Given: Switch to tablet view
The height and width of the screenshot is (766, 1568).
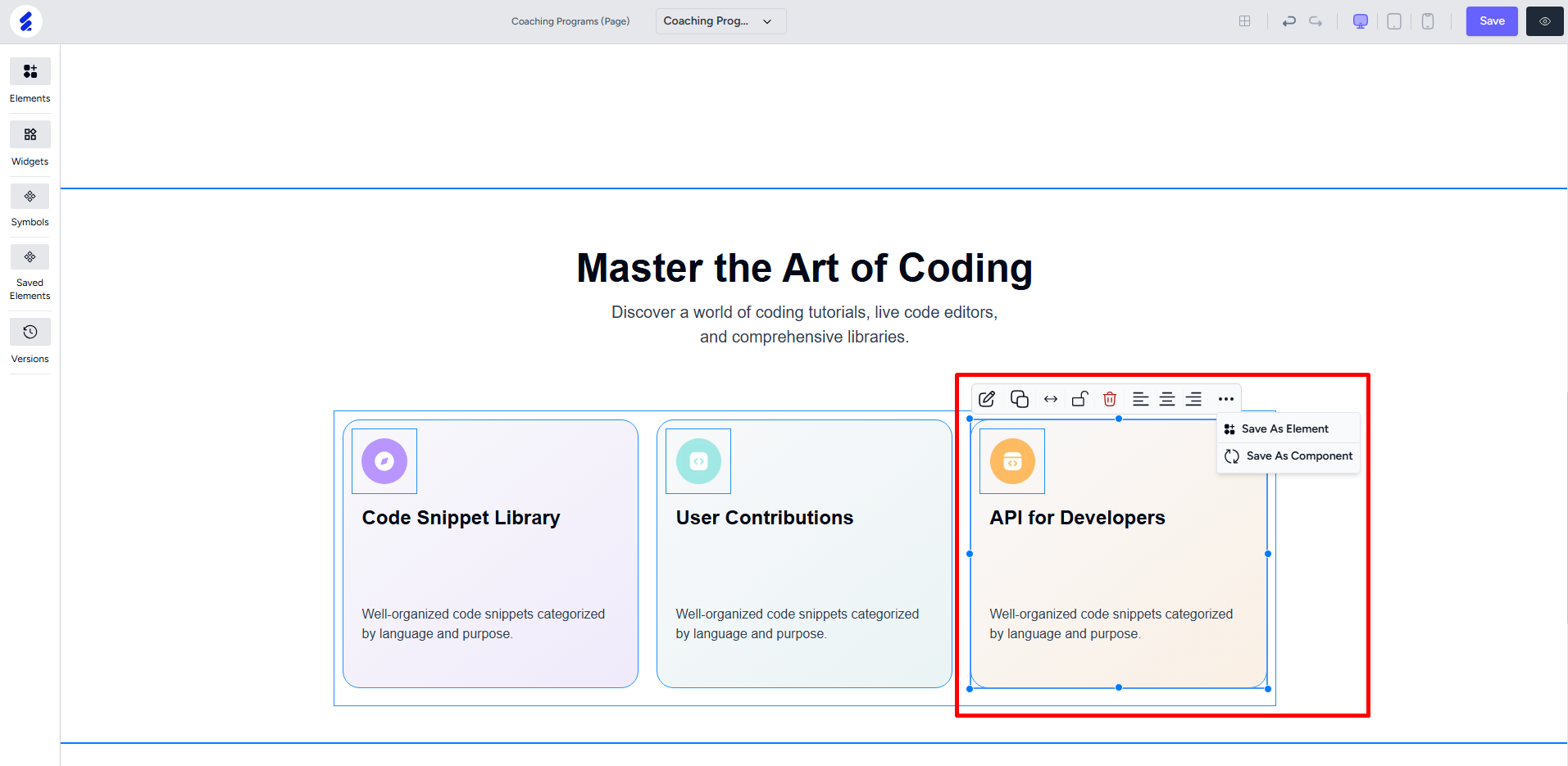Looking at the screenshot, I should point(1394,21).
